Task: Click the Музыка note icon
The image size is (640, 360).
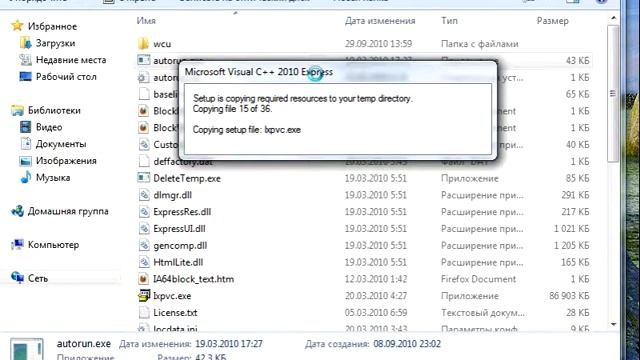Action: (x=25, y=177)
